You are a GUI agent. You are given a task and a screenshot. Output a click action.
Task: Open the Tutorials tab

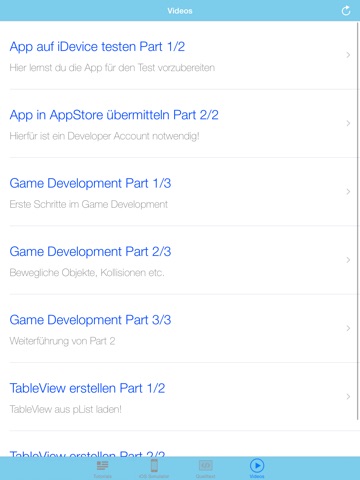pyautogui.click(x=102, y=469)
